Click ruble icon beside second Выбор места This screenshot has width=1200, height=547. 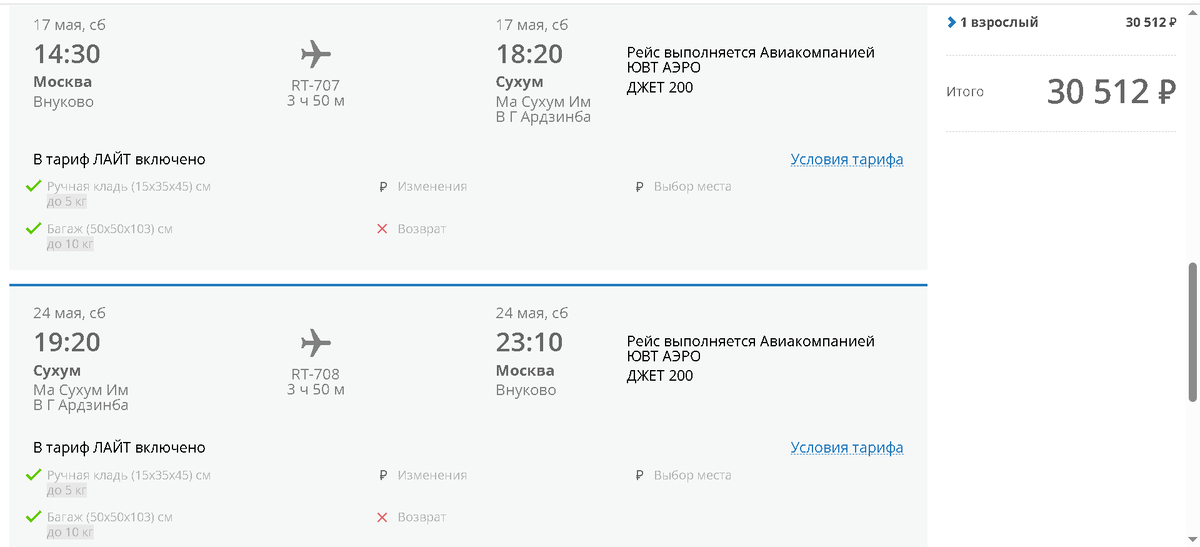click(x=639, y=475)
